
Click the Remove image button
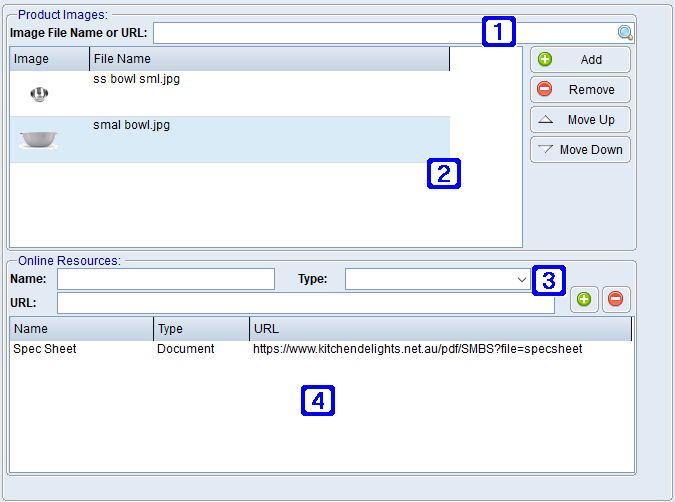pyautogui.click(x=580, y=90)
